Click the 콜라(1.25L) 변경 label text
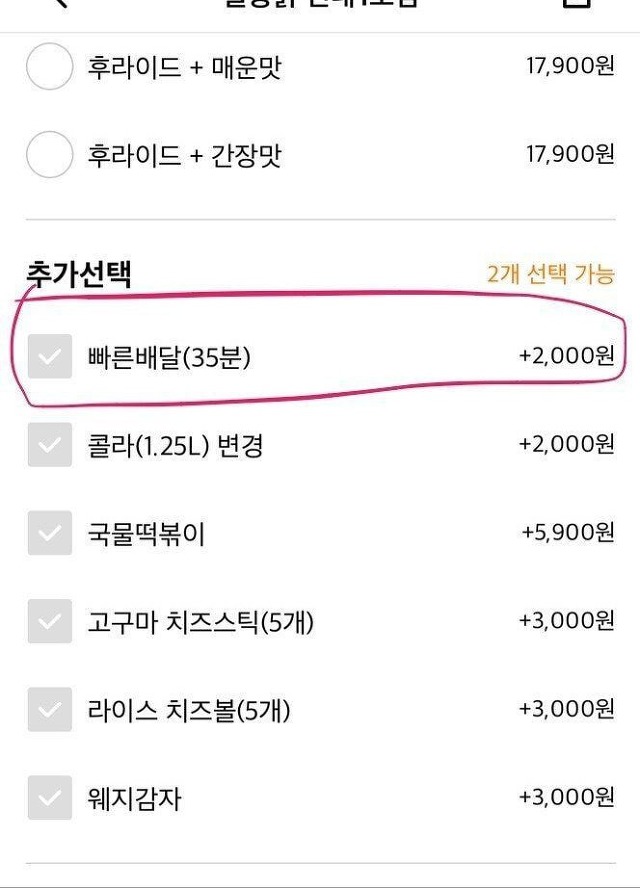The image size is (640, 888). 175,444
